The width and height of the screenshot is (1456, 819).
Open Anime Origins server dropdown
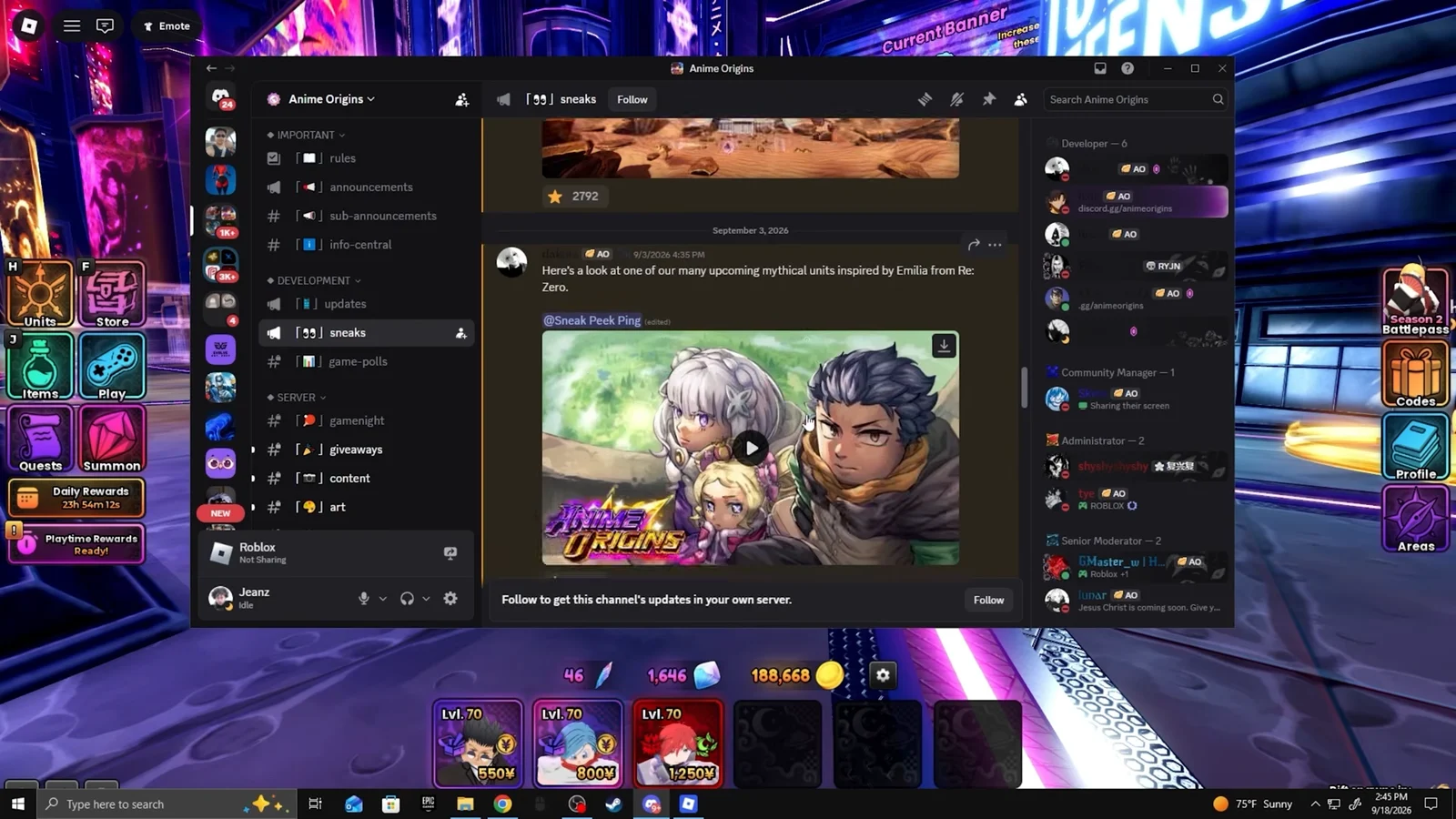pos(330,99)
